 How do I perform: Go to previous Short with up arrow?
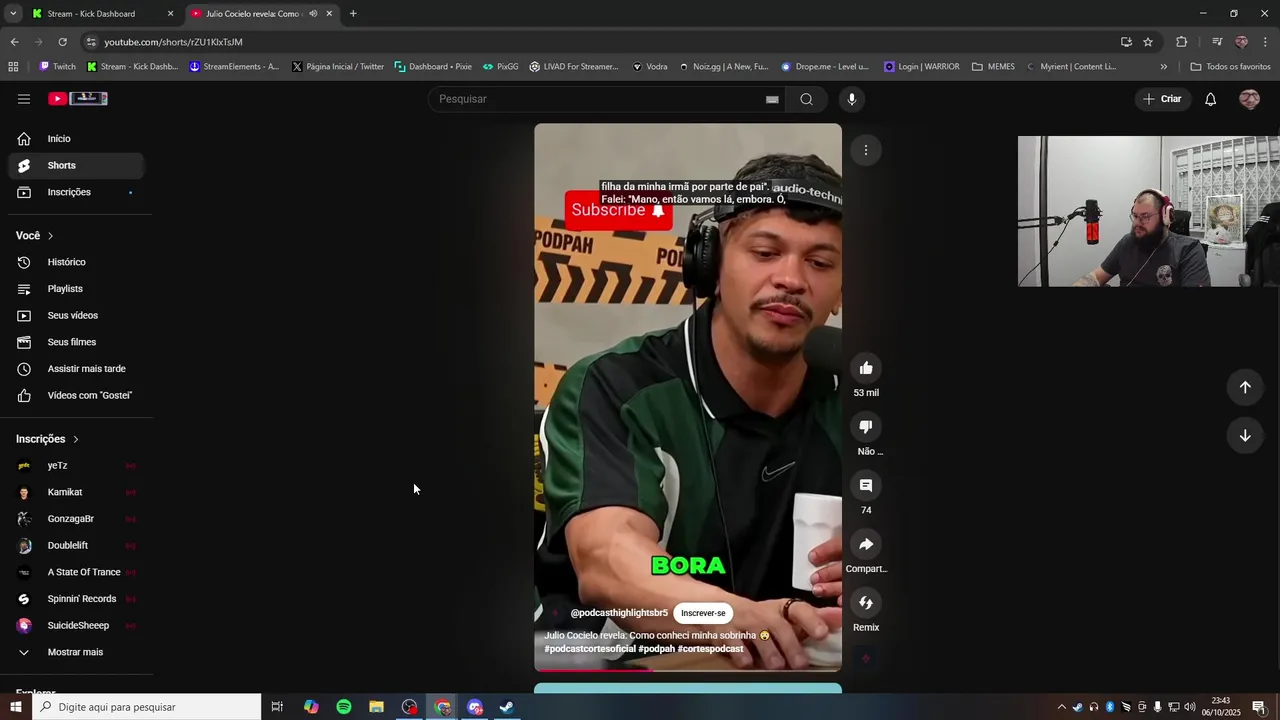[x=1245, y=387]
